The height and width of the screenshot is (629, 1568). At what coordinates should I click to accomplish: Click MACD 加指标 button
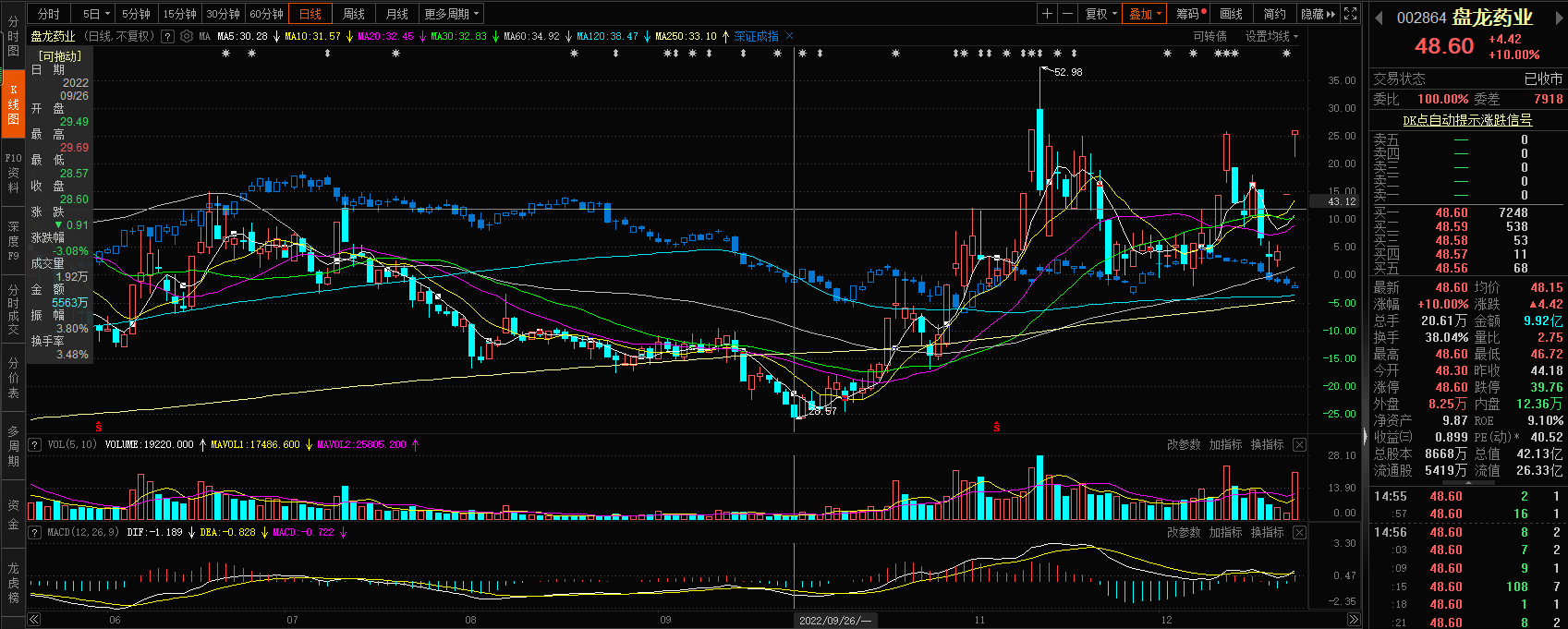pos(1225,533)
